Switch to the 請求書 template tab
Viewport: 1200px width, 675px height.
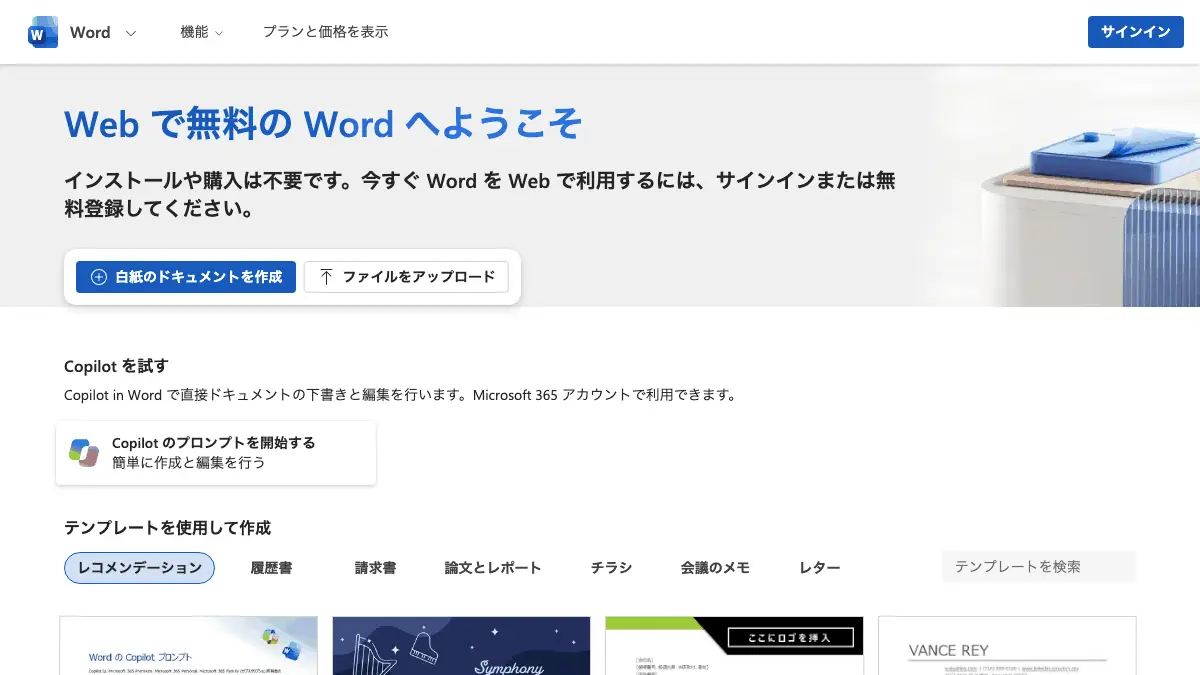click(375, 568)
